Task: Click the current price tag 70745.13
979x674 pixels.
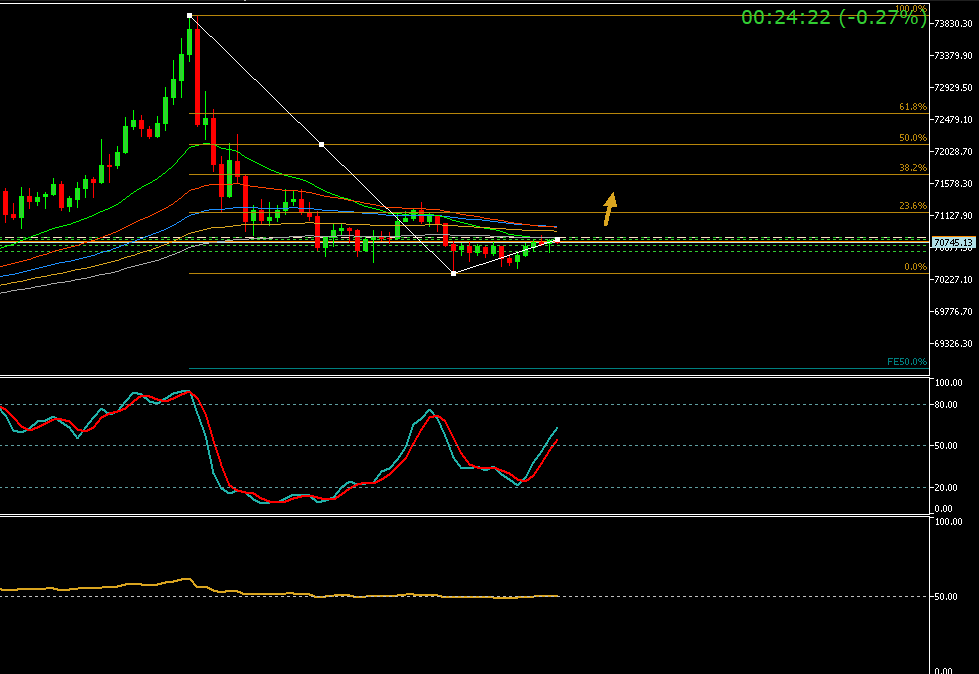Action: (x=952, y=242)
